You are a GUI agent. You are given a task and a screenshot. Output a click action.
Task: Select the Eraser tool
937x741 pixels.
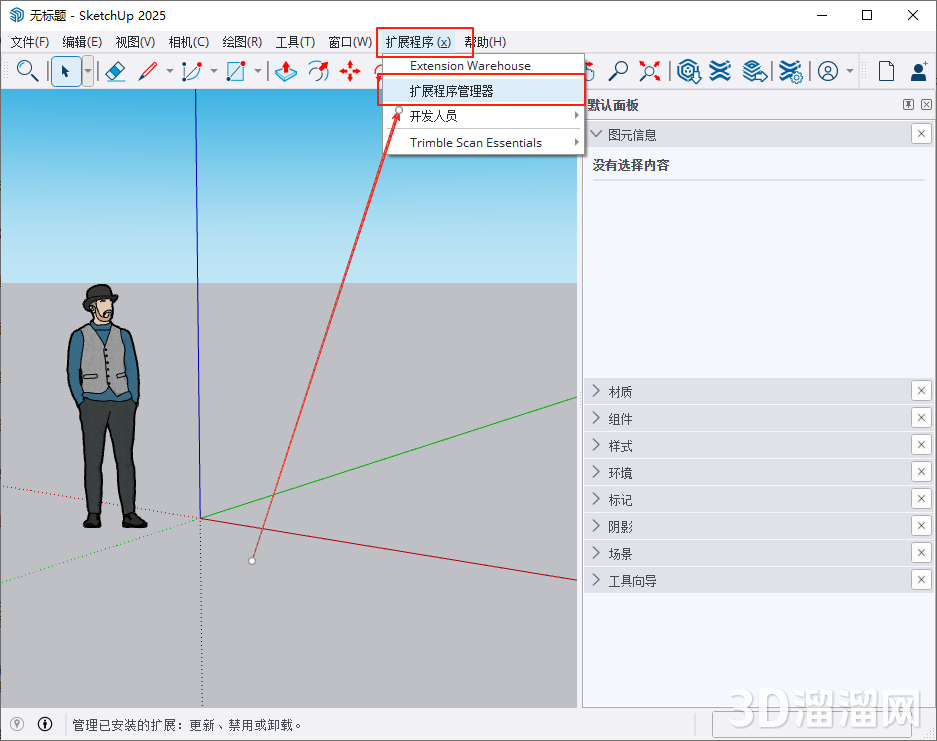point(115,71)
